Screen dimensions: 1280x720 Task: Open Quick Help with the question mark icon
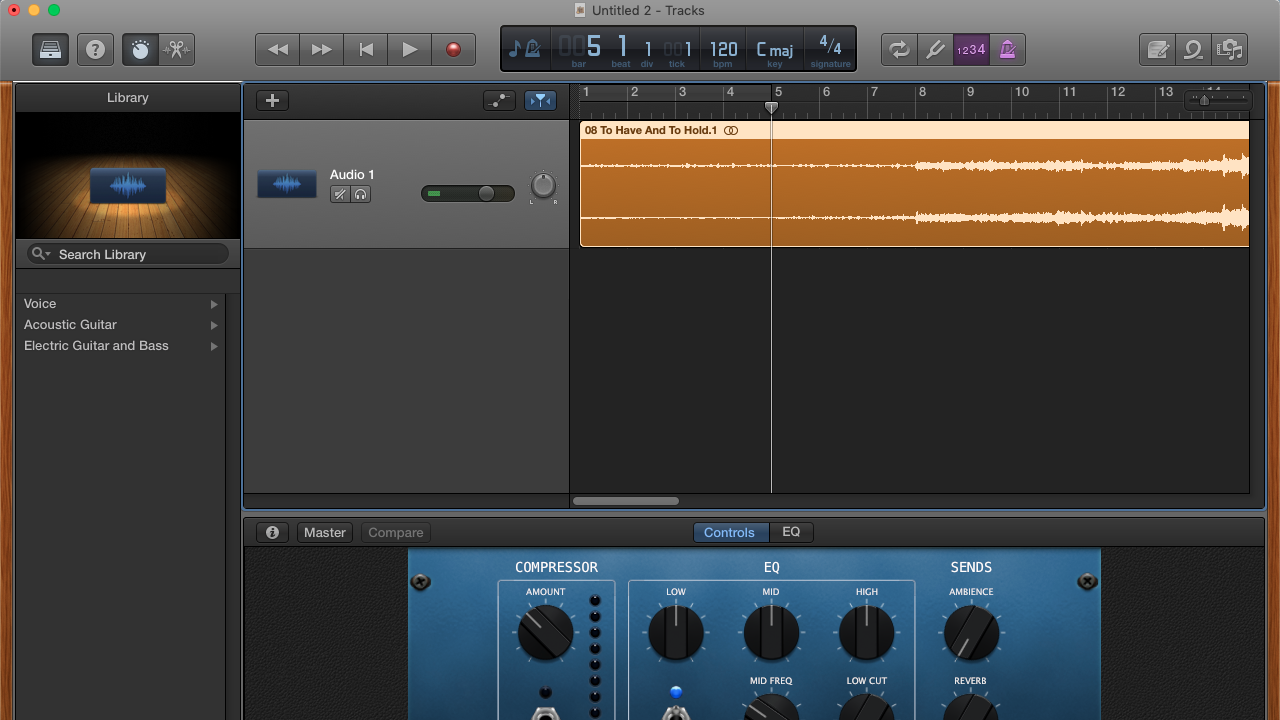[95, 49]
